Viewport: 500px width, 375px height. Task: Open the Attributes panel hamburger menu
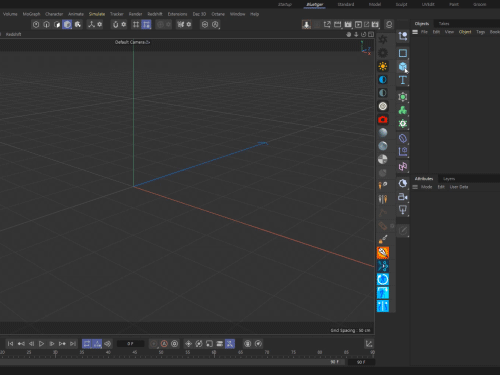click(x=415, y=187)
